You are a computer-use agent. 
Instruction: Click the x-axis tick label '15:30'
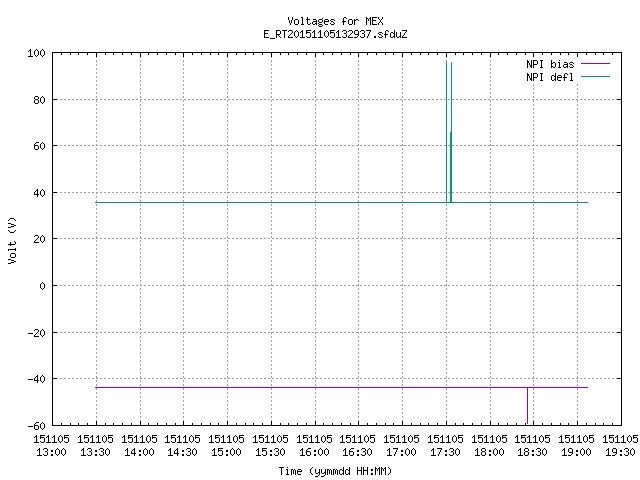click(270, 452)
